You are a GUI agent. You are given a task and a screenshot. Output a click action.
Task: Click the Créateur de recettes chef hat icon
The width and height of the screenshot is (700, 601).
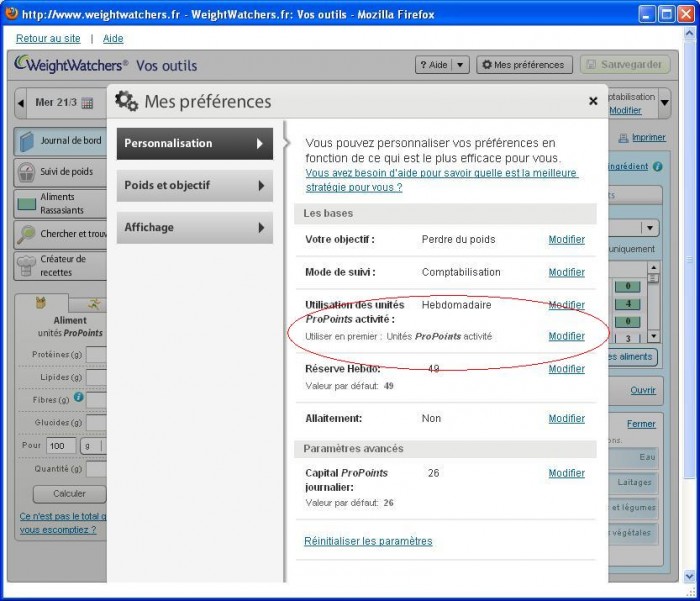[x=26, y=266]
